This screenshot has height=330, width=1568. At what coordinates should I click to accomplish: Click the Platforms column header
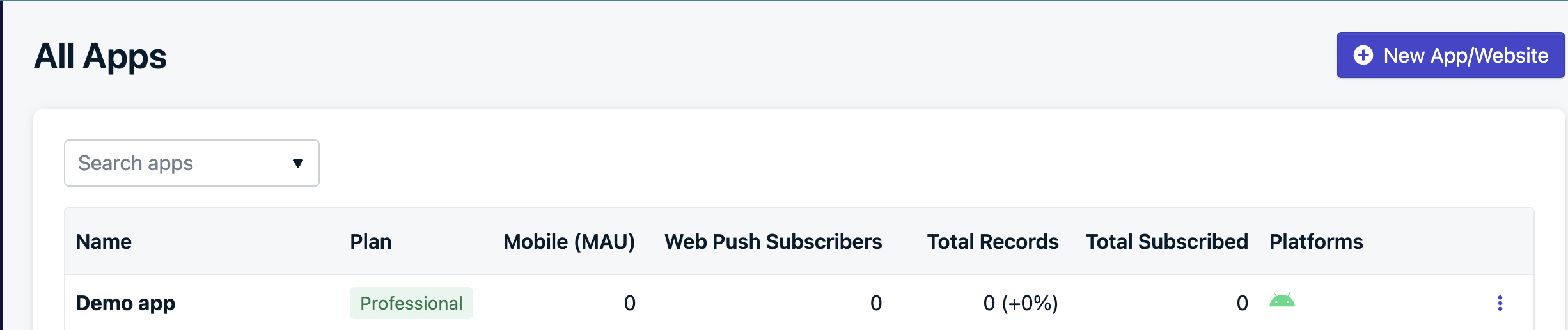tap(1315, 242)
